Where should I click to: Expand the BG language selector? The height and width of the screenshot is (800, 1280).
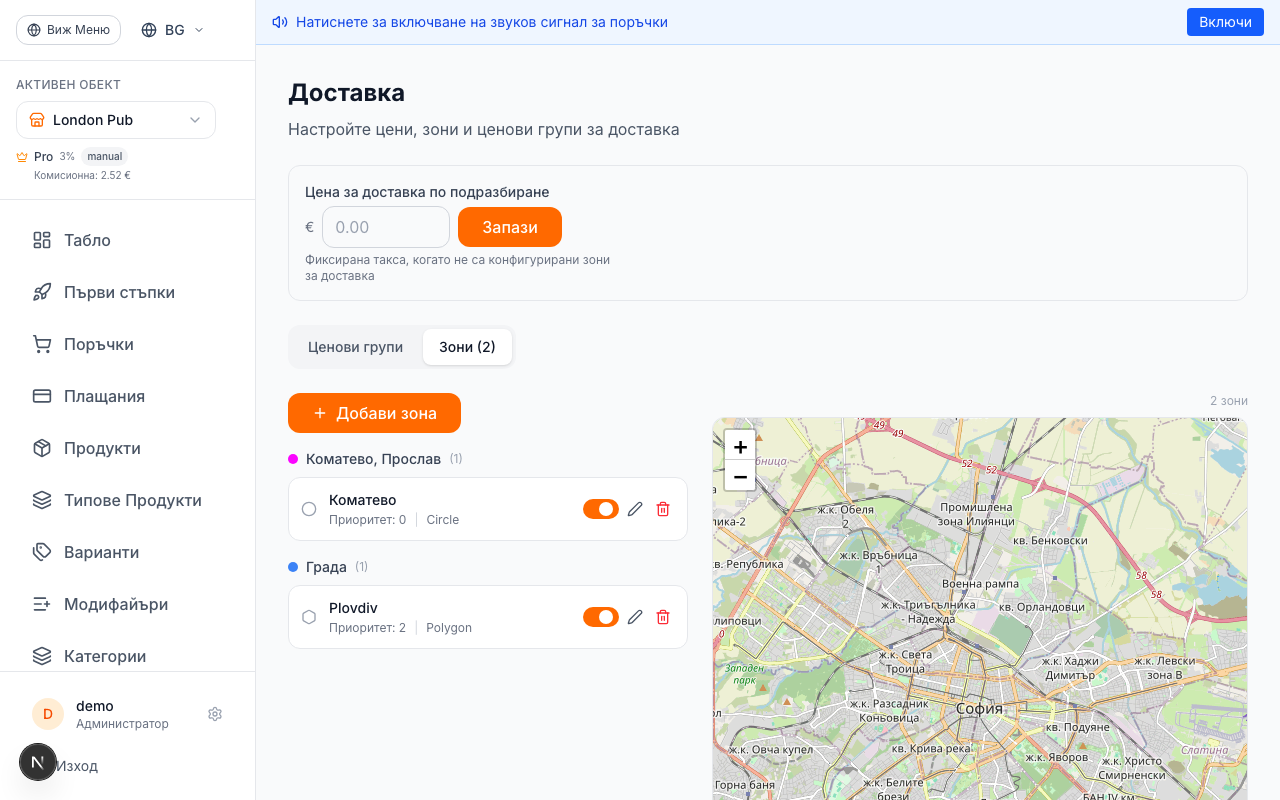pos(171,29)
